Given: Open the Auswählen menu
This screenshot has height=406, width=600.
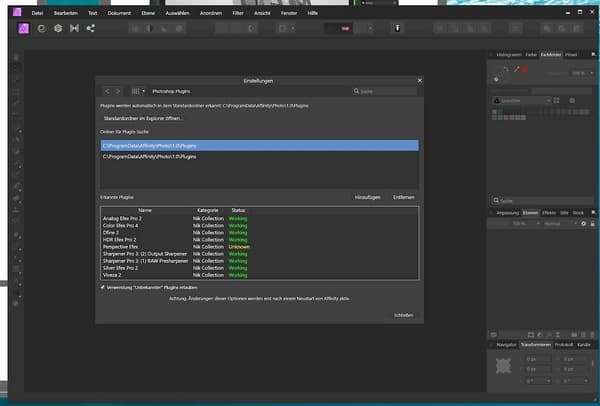Looking at the screenshot, I should click(178, 13).
